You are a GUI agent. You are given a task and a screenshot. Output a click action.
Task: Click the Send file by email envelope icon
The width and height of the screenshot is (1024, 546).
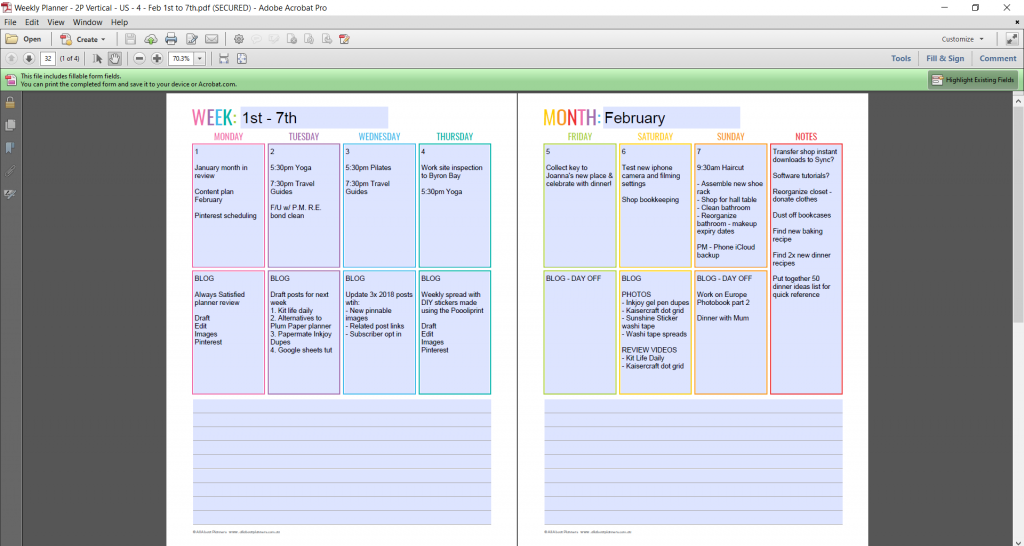tap(212, 39)
